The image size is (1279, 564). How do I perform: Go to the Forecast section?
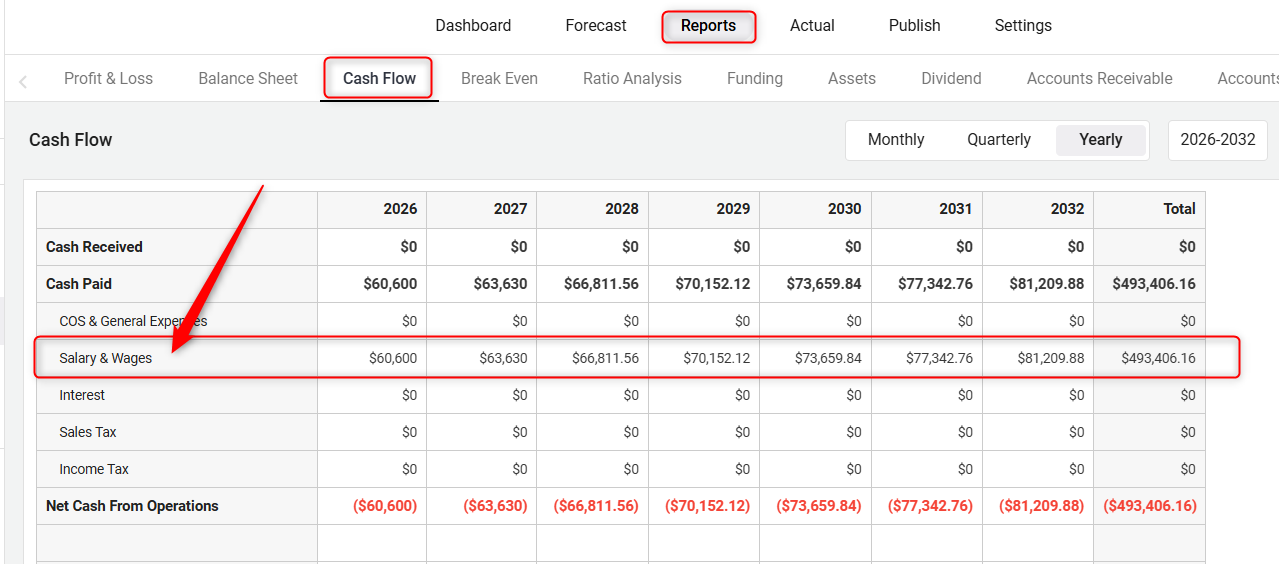coord(596,26)
